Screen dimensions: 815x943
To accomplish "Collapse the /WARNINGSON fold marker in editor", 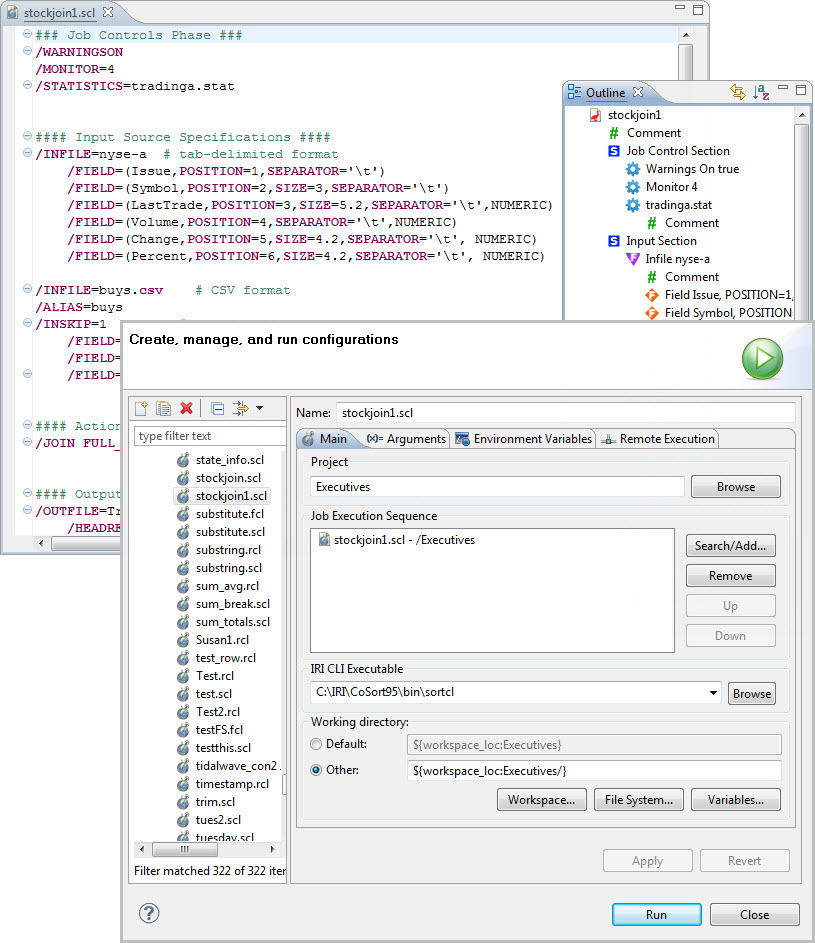I will tap(27, 51).
